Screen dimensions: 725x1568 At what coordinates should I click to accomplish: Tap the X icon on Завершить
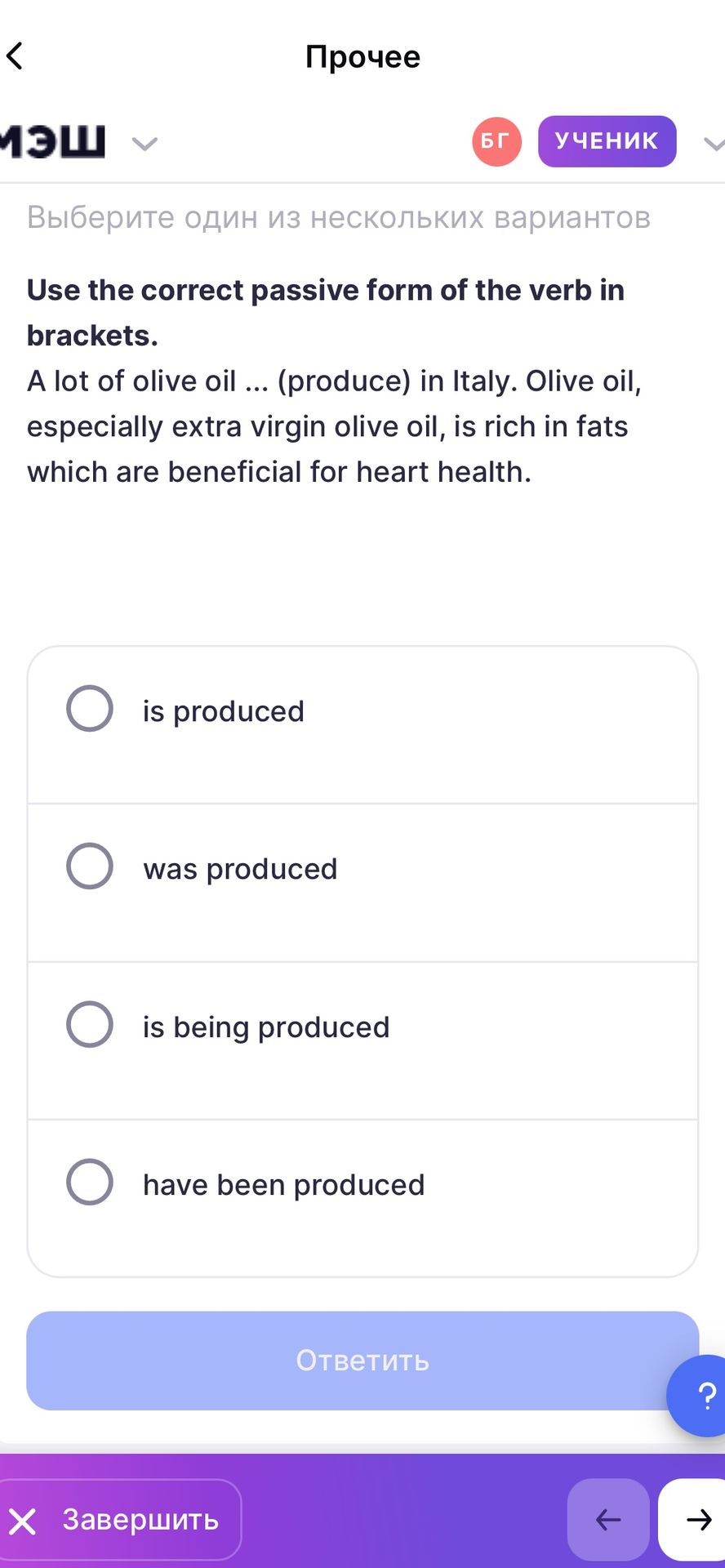(x=23, y=1521)
